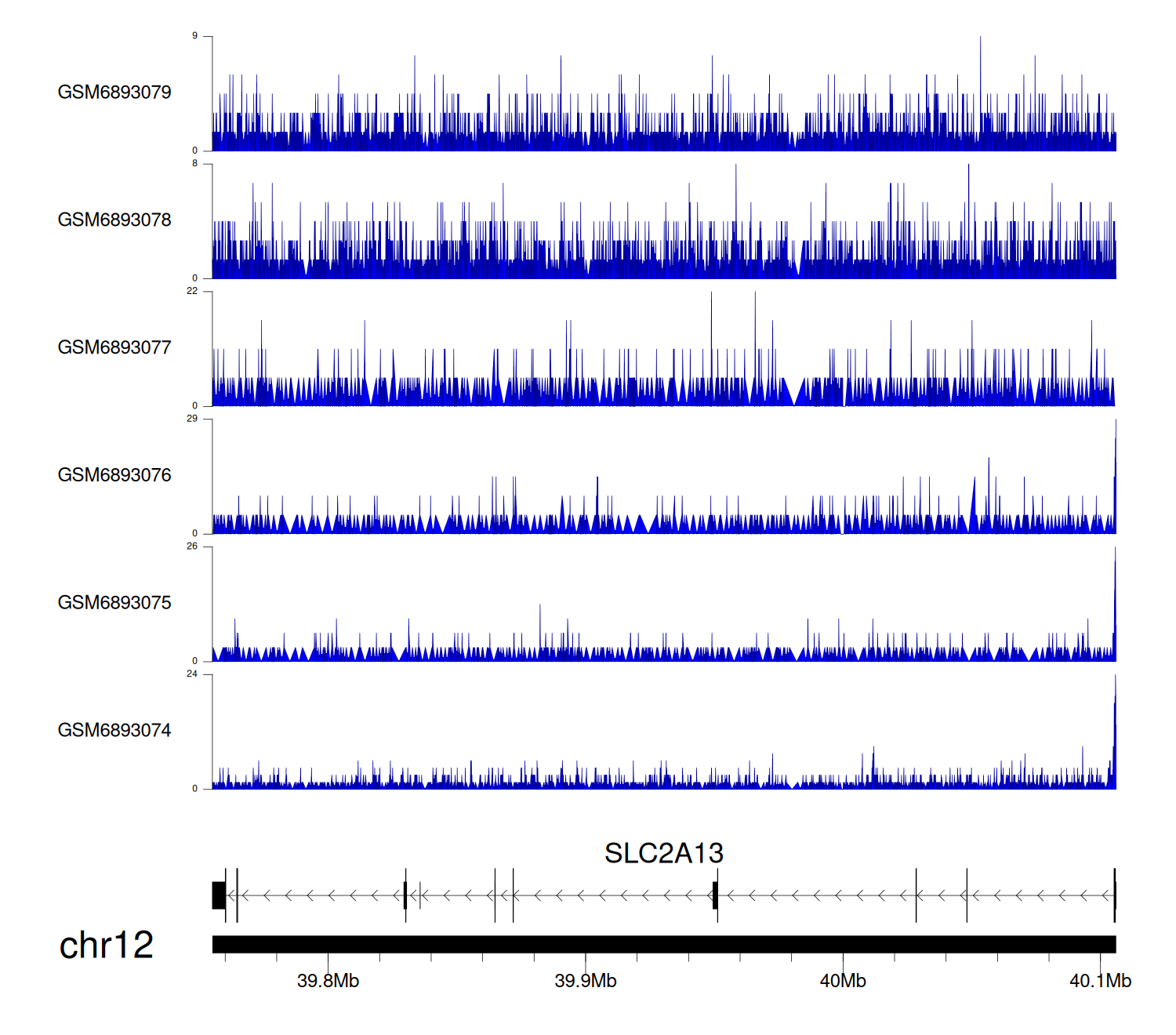Click the GSM6893075 track label

click(114, 603)
